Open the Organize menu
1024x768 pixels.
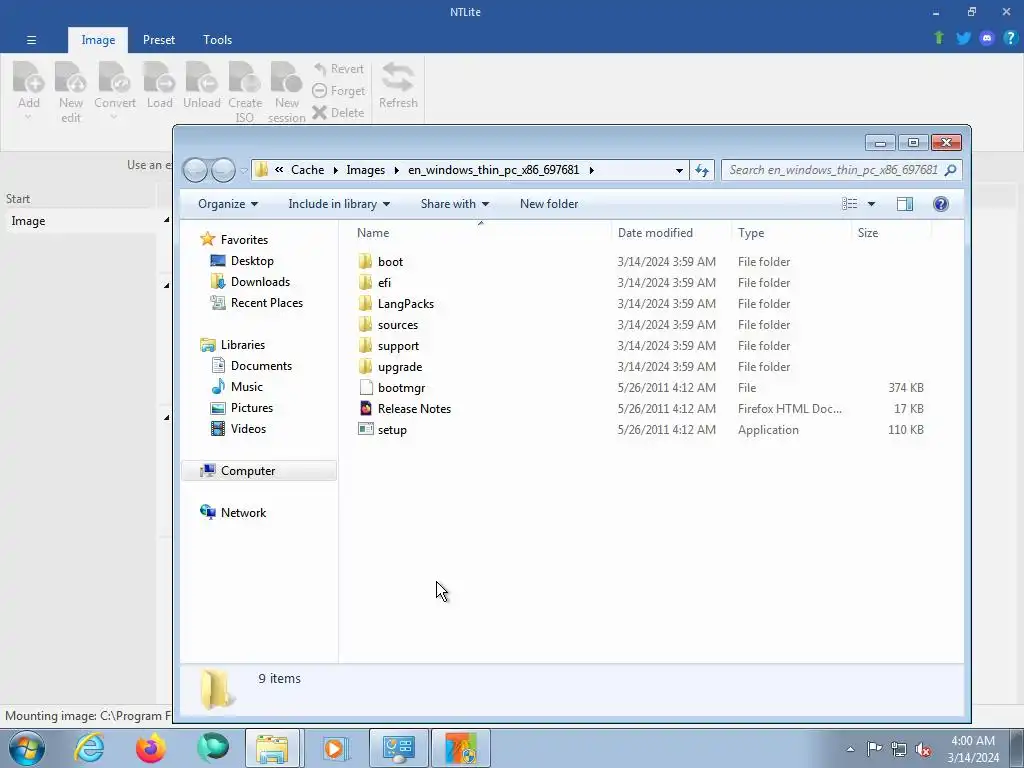click(228, 204)
